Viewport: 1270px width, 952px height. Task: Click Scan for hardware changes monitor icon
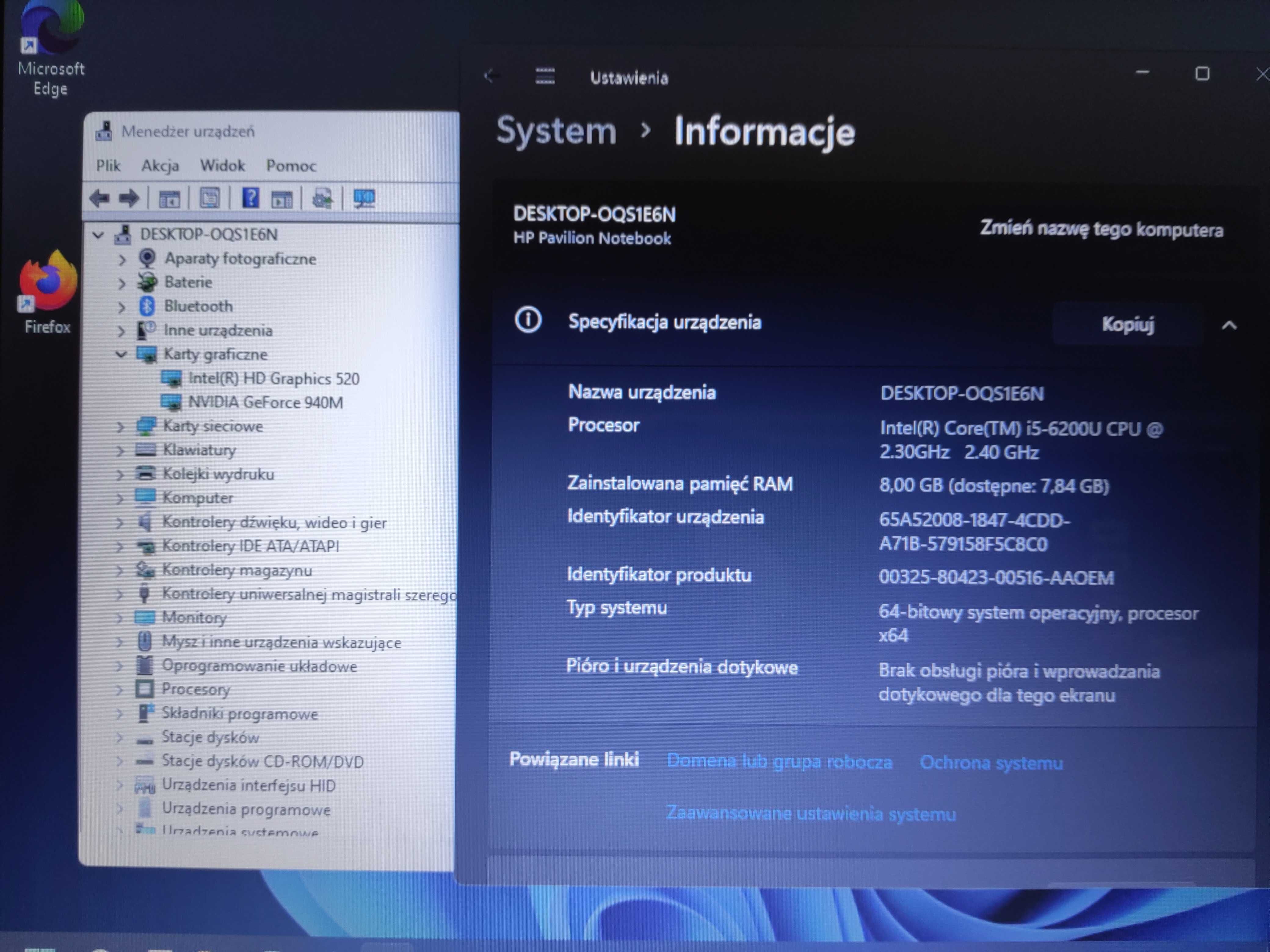(364, 199)
